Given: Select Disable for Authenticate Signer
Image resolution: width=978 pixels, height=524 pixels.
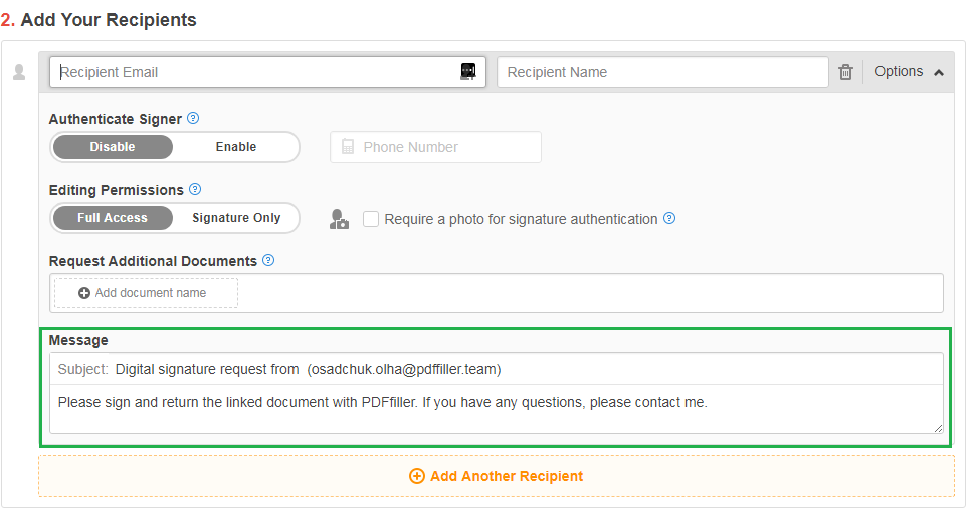Looking at the screenshot, I should 112,147.
